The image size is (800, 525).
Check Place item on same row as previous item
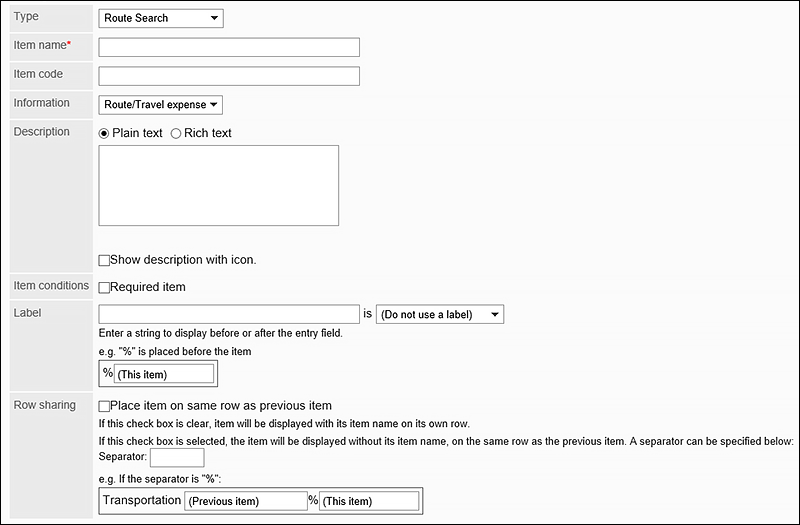click(x=104, y=406)
